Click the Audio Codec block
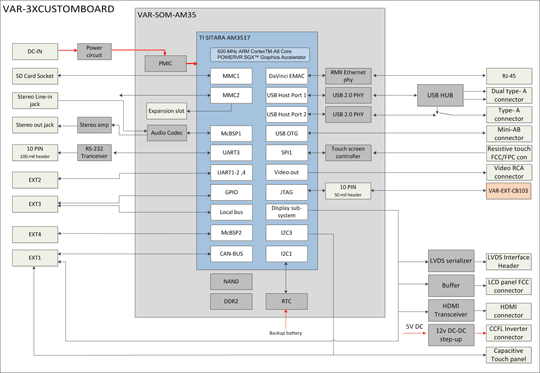 [x=167, y=133]
